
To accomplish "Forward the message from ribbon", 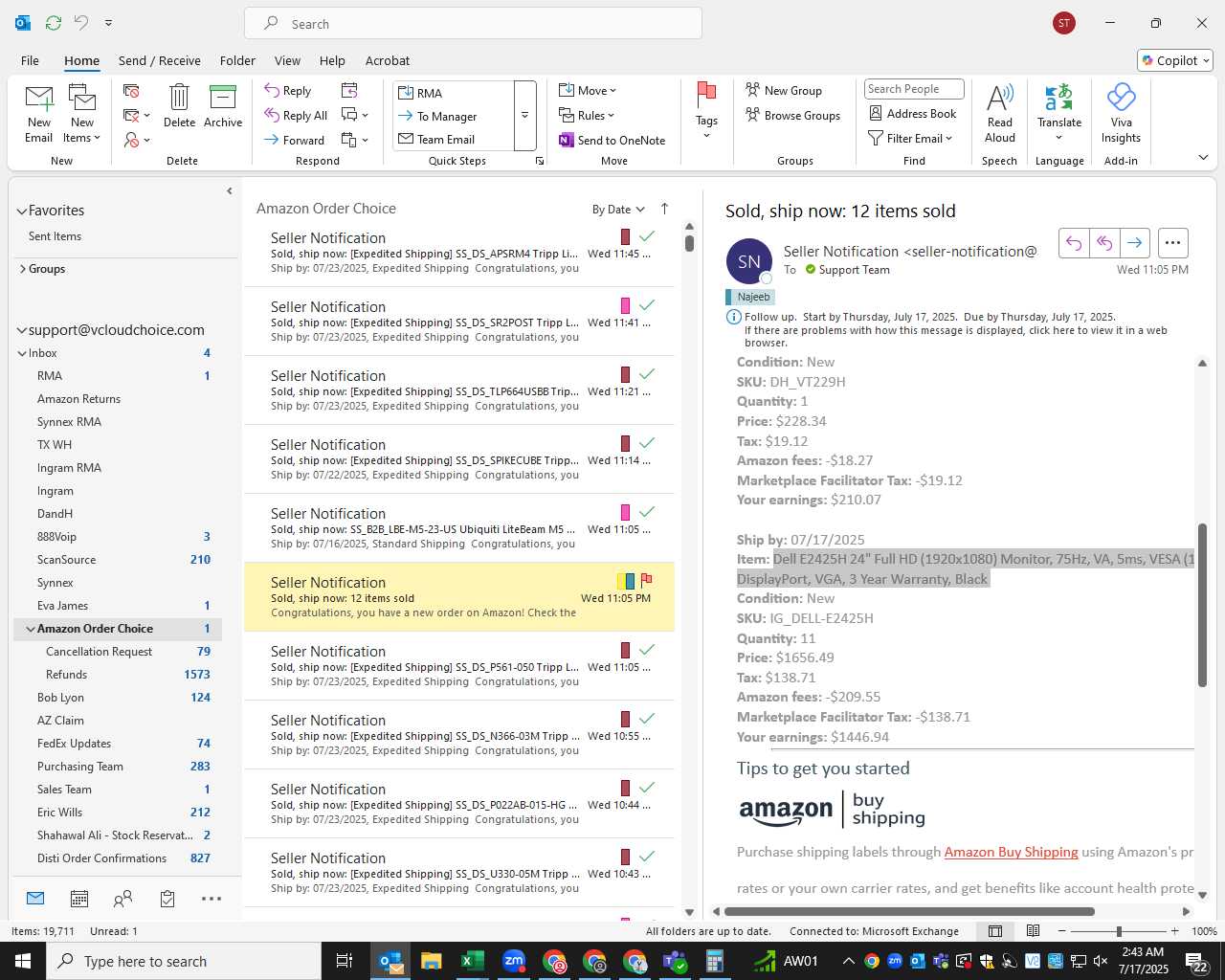I will [295, 140].
